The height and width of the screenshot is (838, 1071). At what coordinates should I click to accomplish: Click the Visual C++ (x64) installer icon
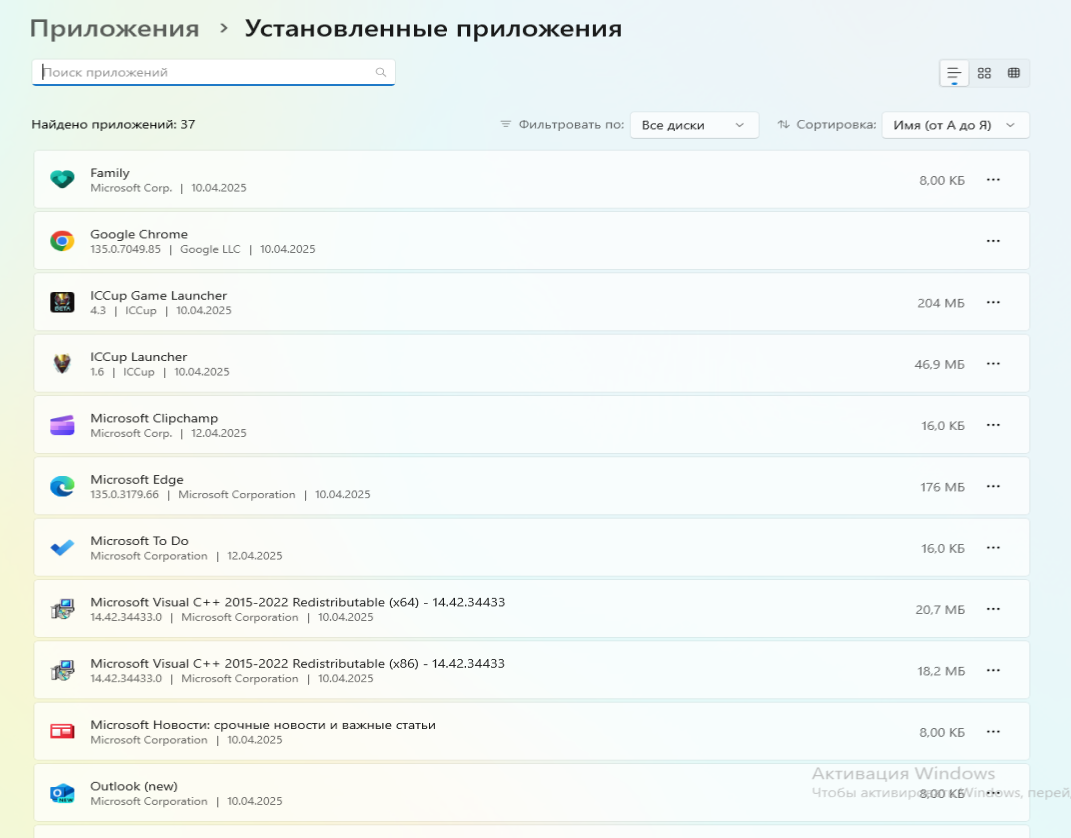click(x=62, y=609)
